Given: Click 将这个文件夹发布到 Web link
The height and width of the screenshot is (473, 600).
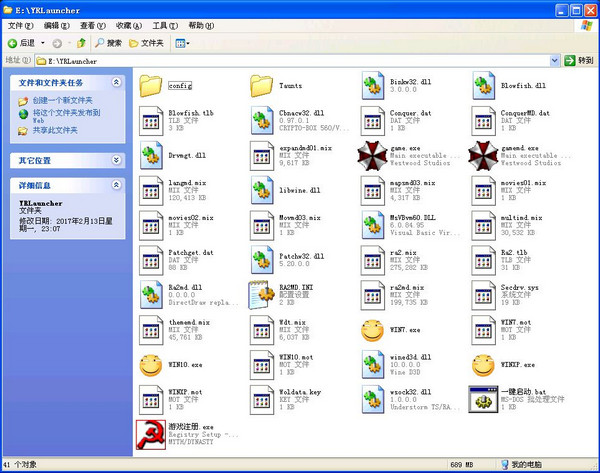Looking at the screenshot, I should [x=66, y=116].
